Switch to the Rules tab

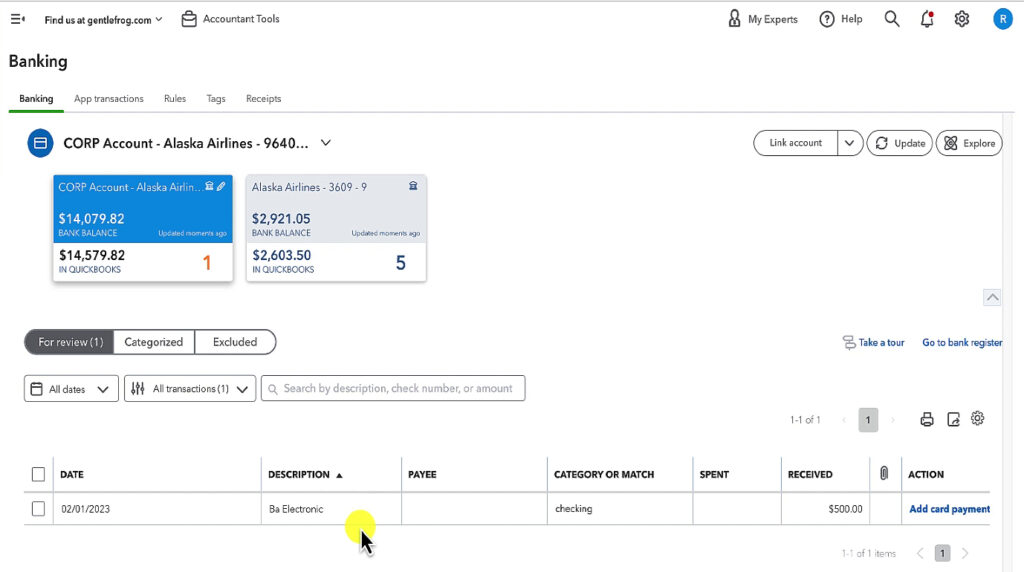click(x=175, y=99)
